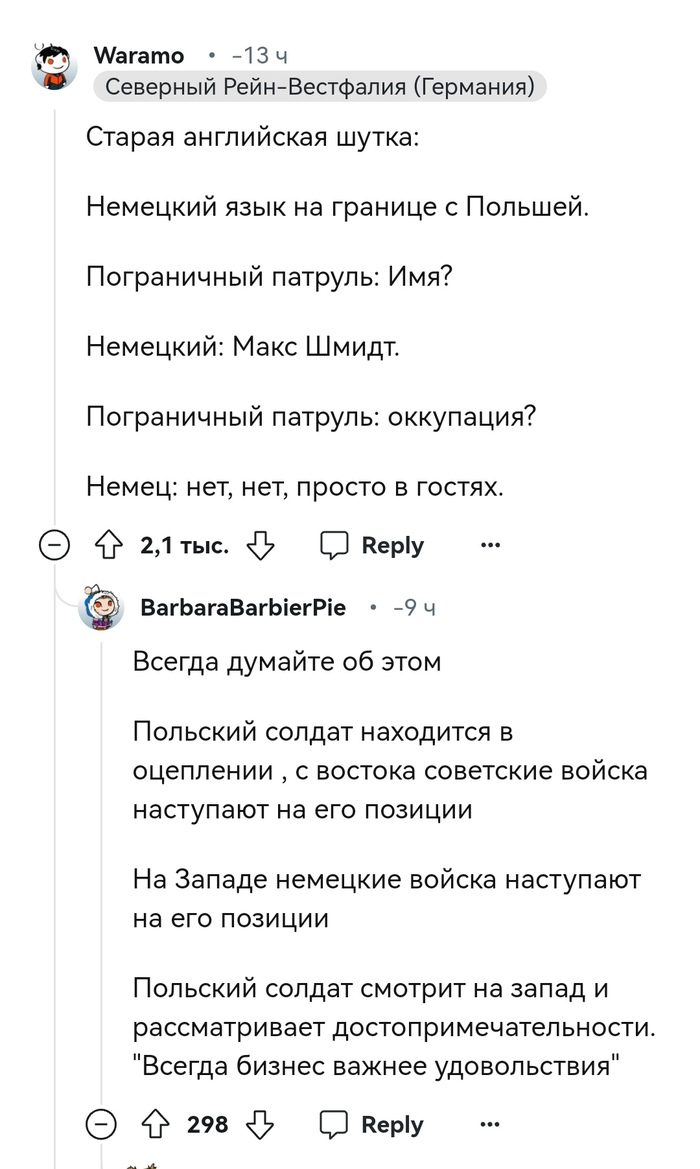Collapse Waramo's comment thread
The image size is (700, 1169).
click(54, 546)
